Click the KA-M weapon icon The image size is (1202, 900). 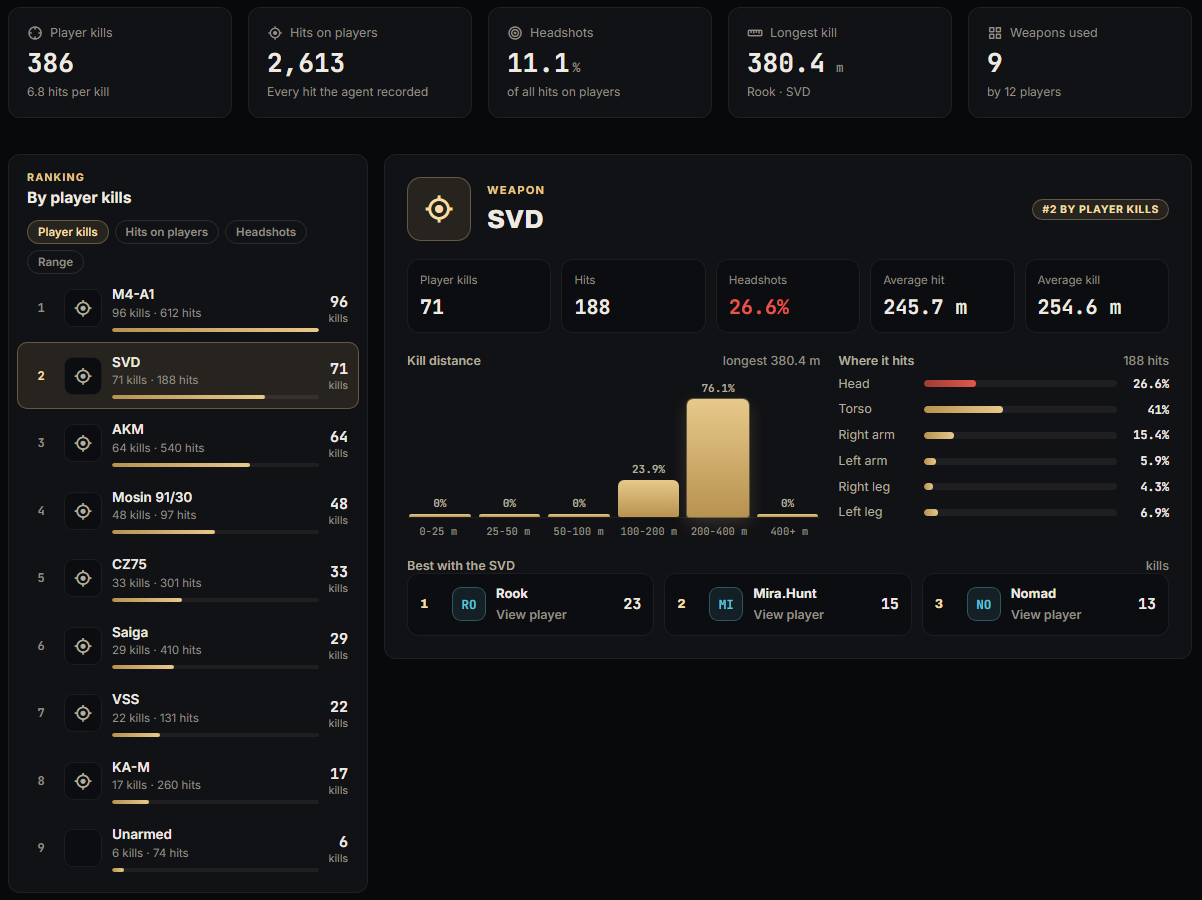(x=83, y=780)
